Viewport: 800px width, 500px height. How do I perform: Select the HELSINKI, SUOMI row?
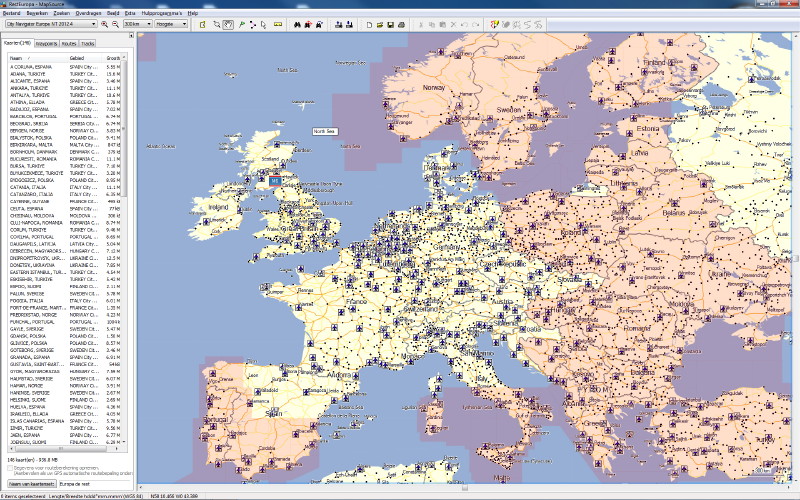coord(64,400)
